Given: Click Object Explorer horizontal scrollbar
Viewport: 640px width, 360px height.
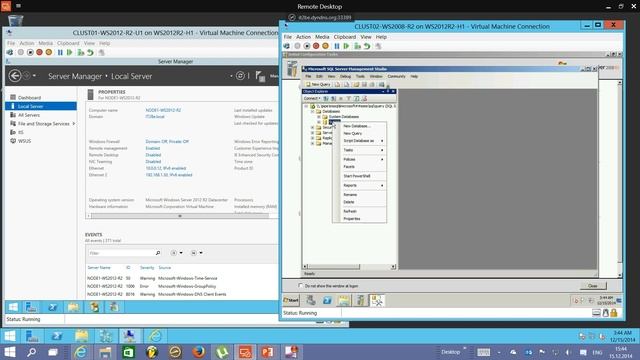Looking at the screenshot, I should 349,267.
